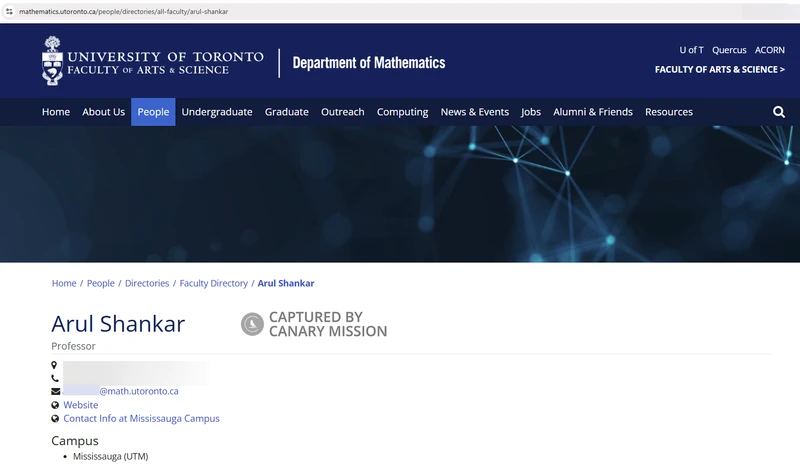Click the envelope icon beside email address

pyautogui.click(x=55, y=391)
